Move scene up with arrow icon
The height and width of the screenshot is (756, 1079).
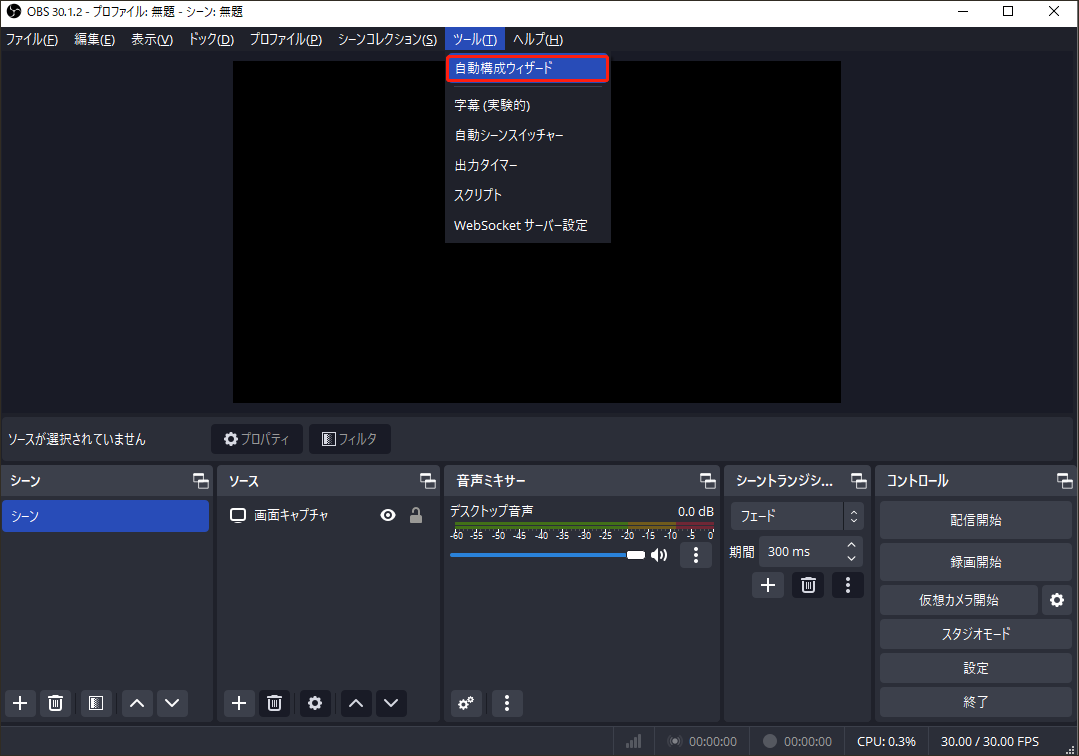tap(137, 703)
